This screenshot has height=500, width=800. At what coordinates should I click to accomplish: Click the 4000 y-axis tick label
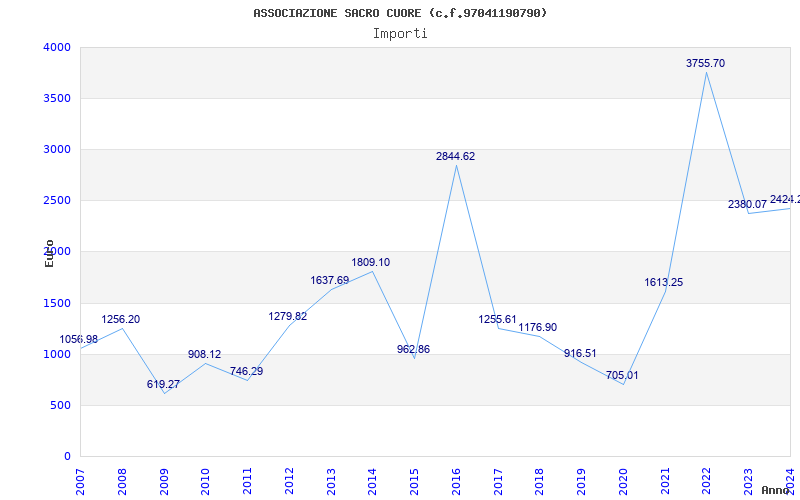coord(57,47)
